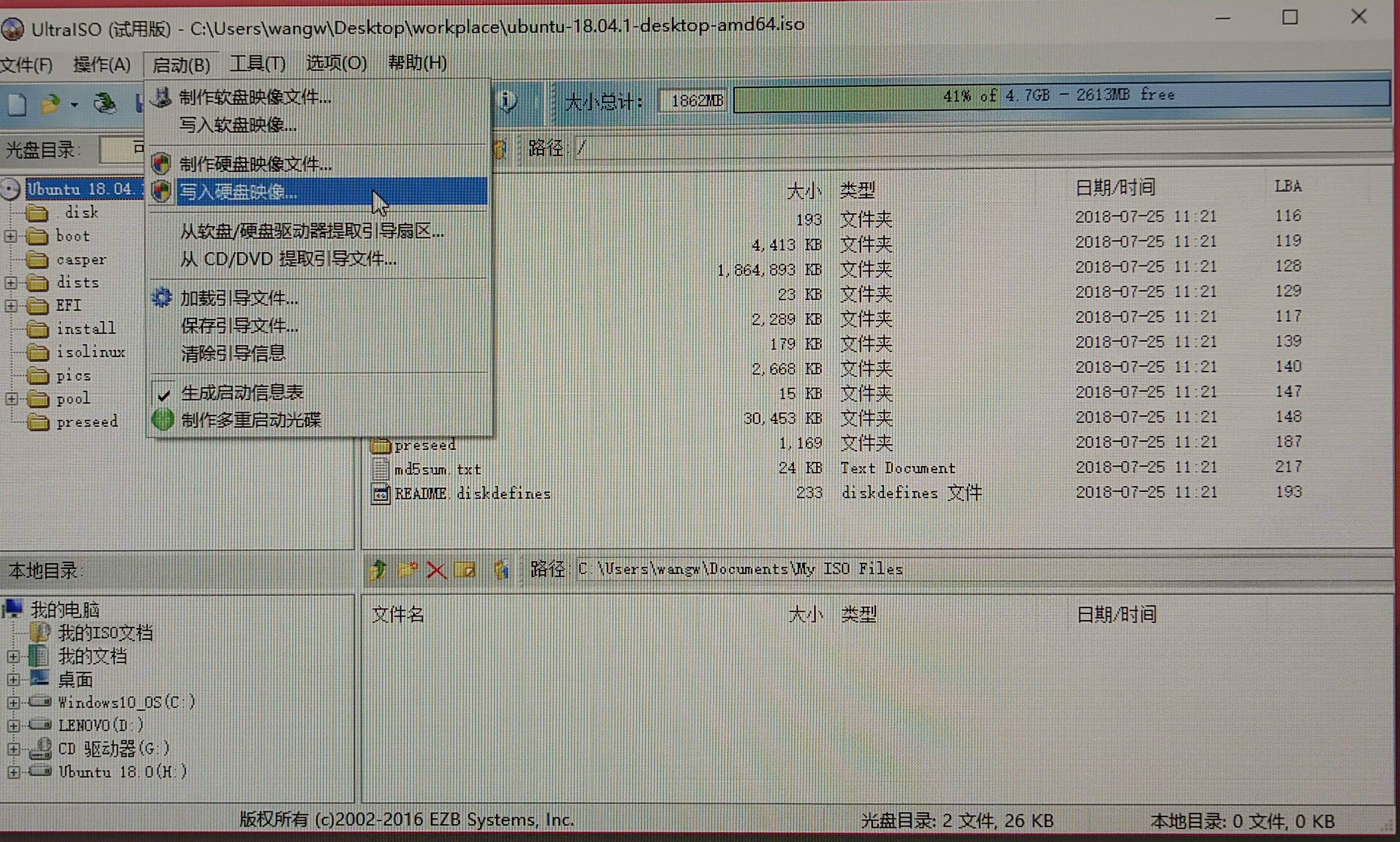Expand the Windows10_OS(C:) drive node
1400x842 pixels.
click(x=13, y=703)
